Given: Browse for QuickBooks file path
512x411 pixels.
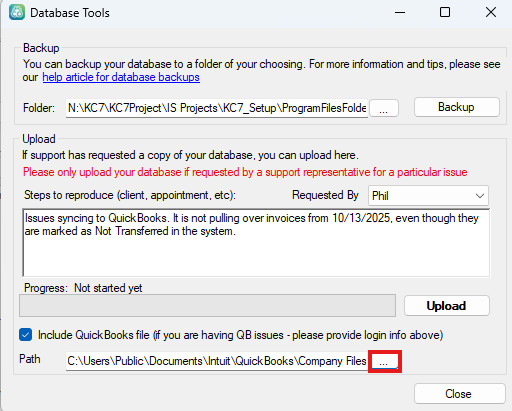Looking at the screenshot, I should point(384,361).
